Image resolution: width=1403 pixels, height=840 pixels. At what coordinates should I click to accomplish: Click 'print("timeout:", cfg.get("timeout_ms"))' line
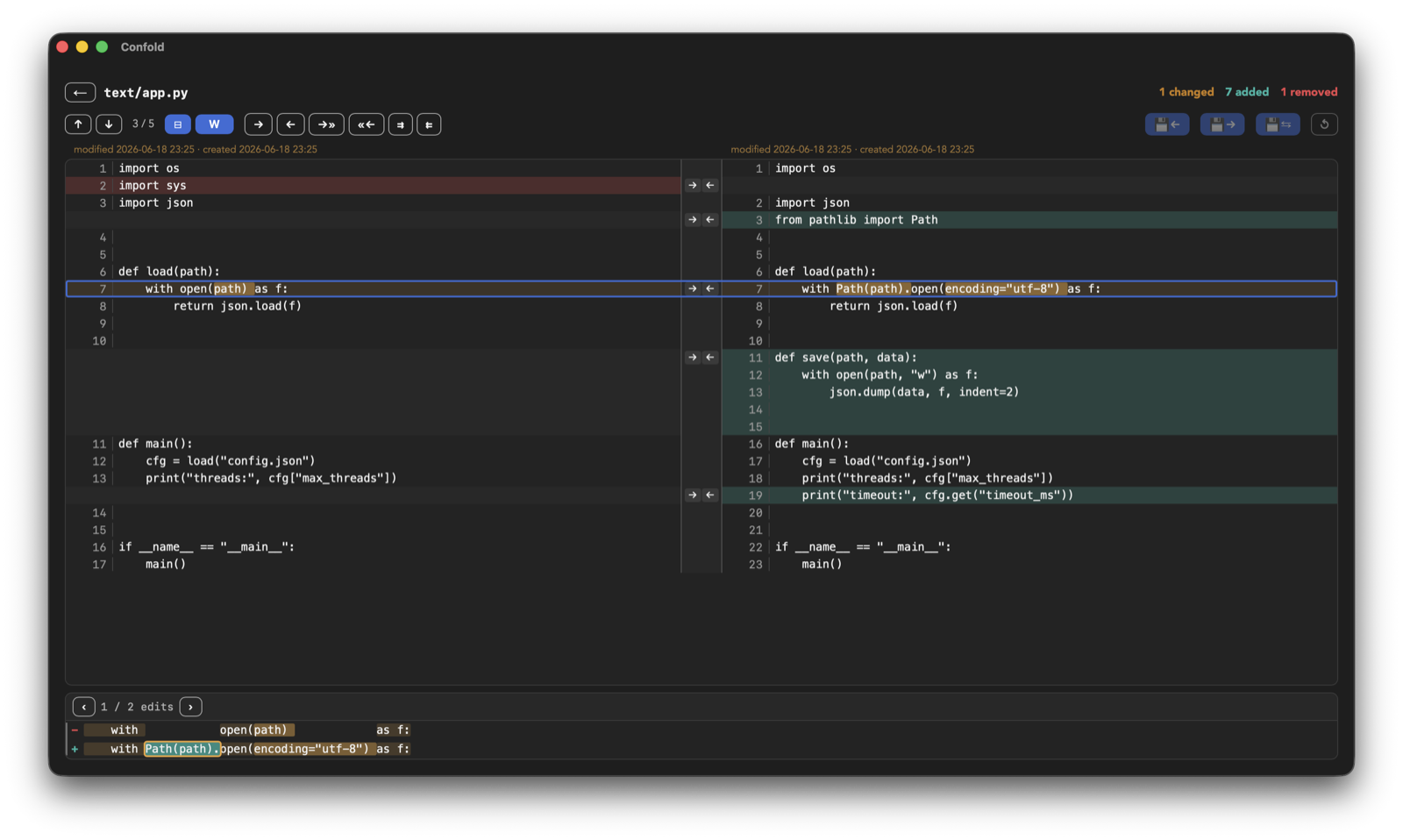pos(937,495)
